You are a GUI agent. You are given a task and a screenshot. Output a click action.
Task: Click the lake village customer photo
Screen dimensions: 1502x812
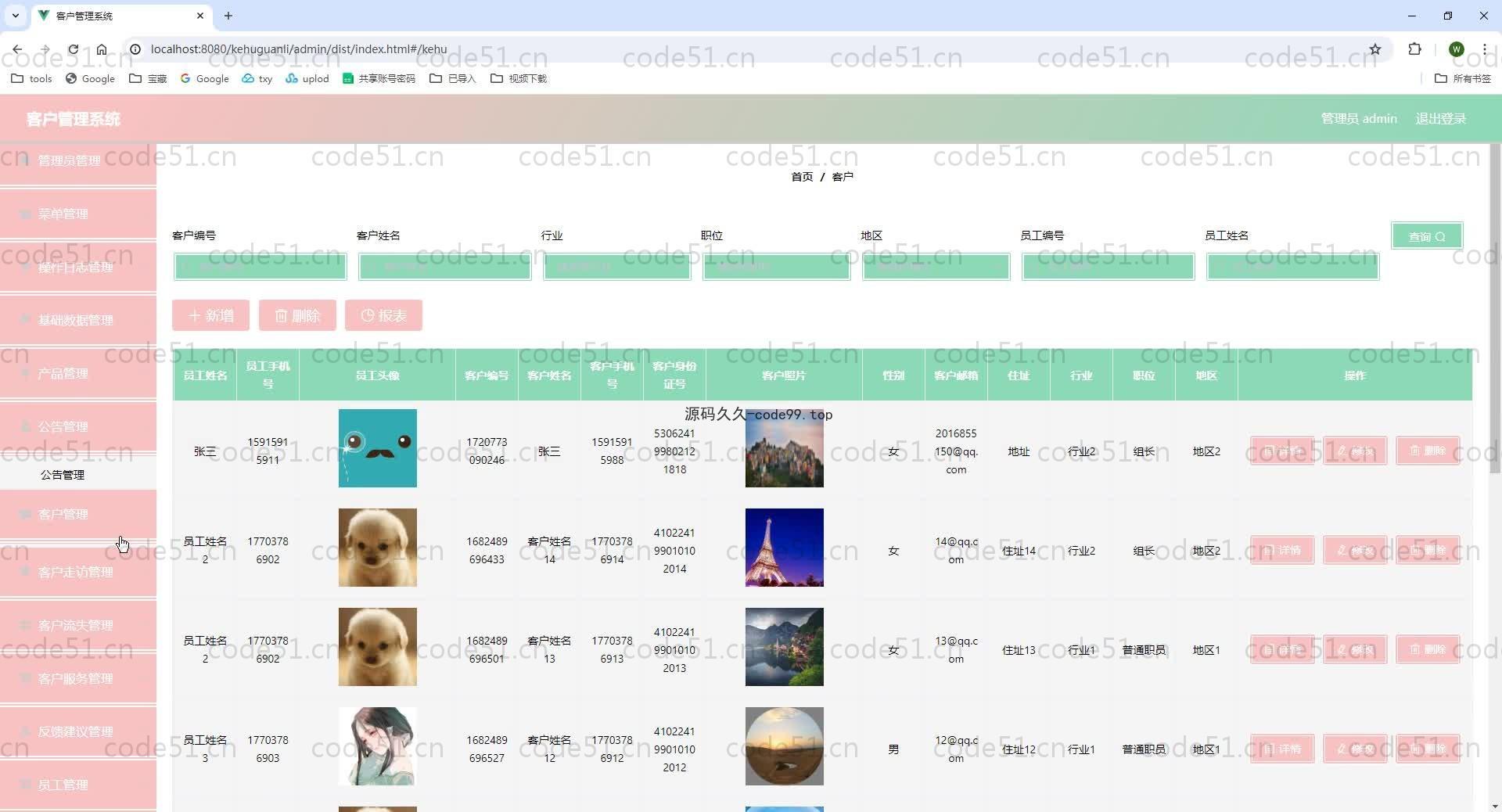click(x=785, y=647)
